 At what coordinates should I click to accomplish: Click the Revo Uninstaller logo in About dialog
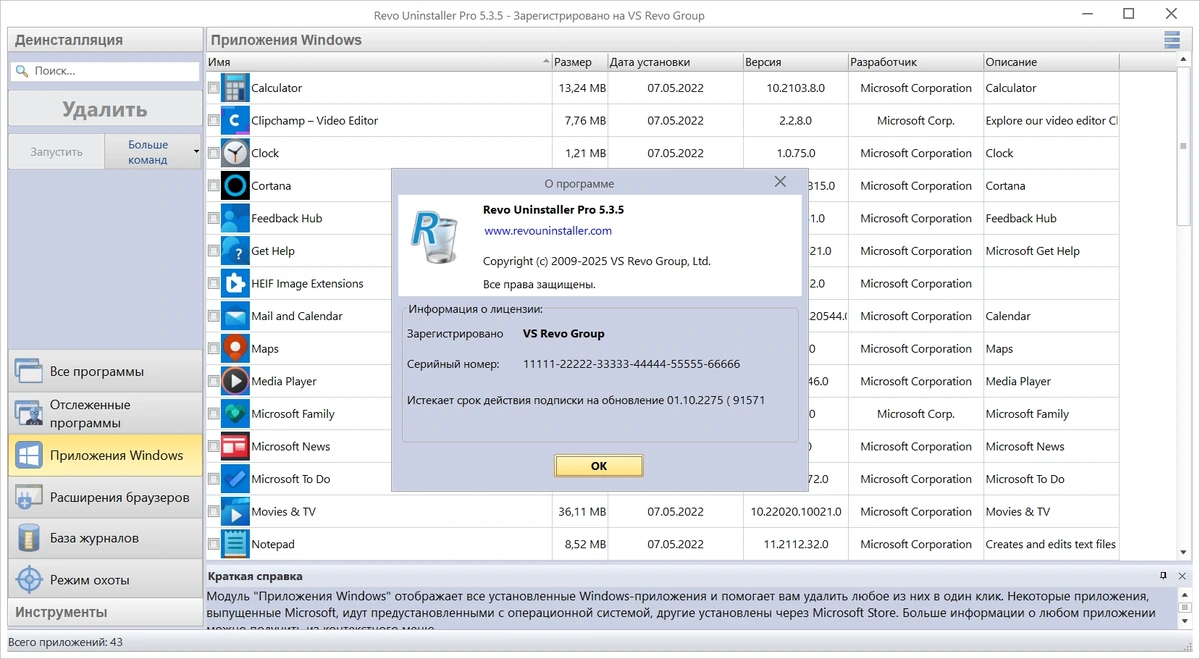click(x=436, y=236)
